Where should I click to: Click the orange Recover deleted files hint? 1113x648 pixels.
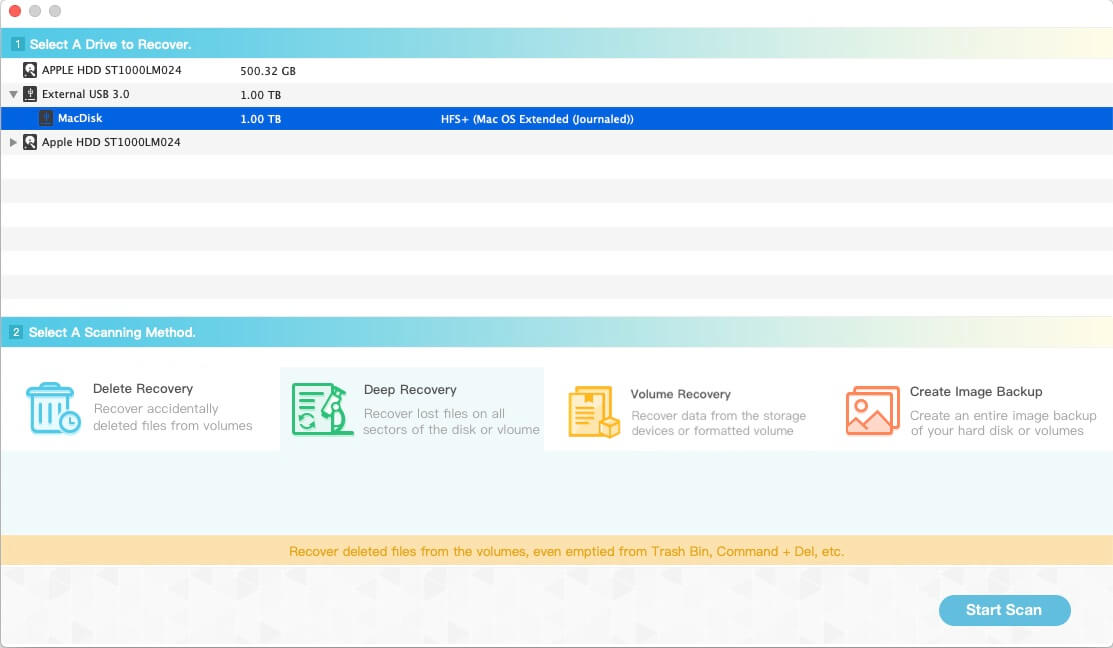(566, 551)
